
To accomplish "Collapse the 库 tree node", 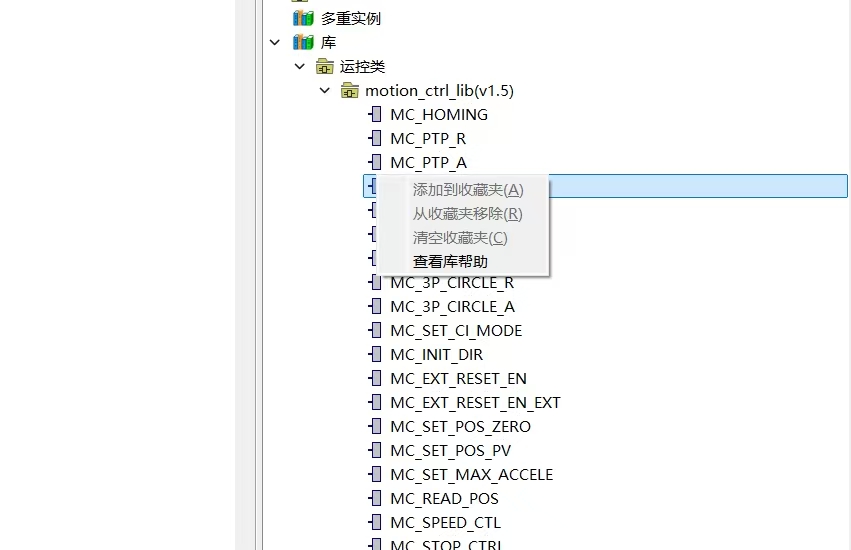I will (x=275, y=42).
